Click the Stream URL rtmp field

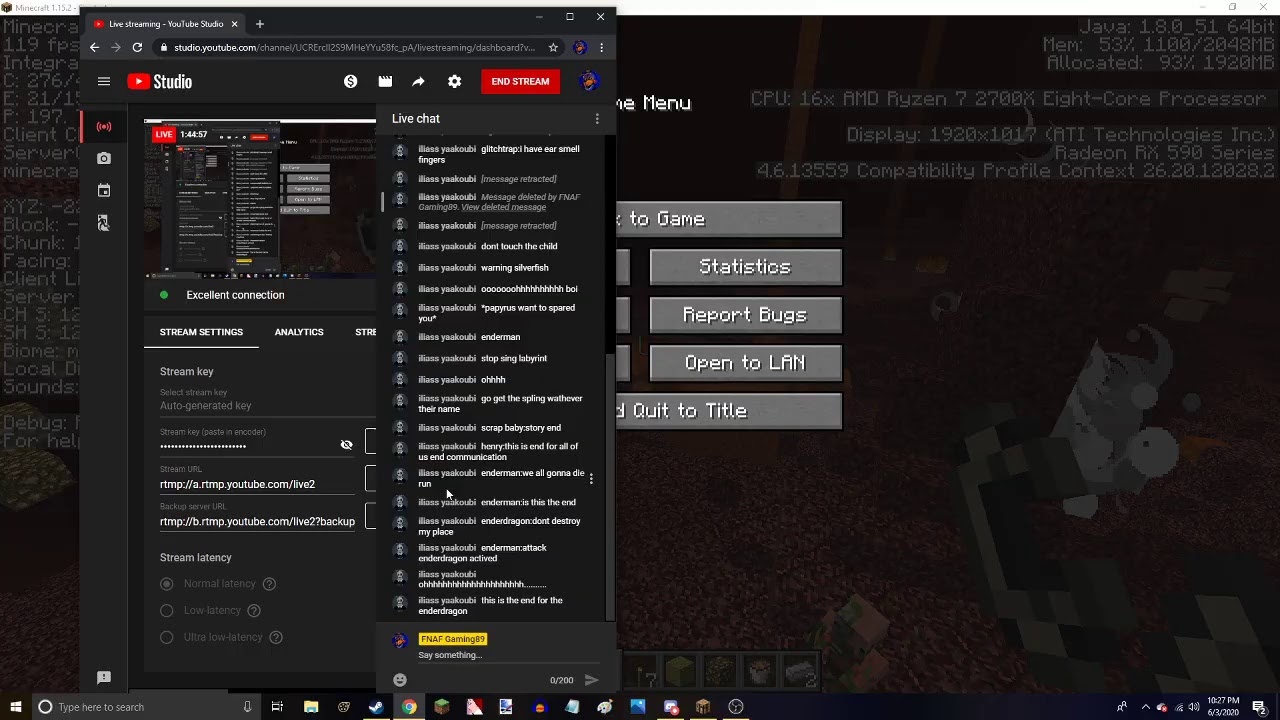(x=257, y=484)
